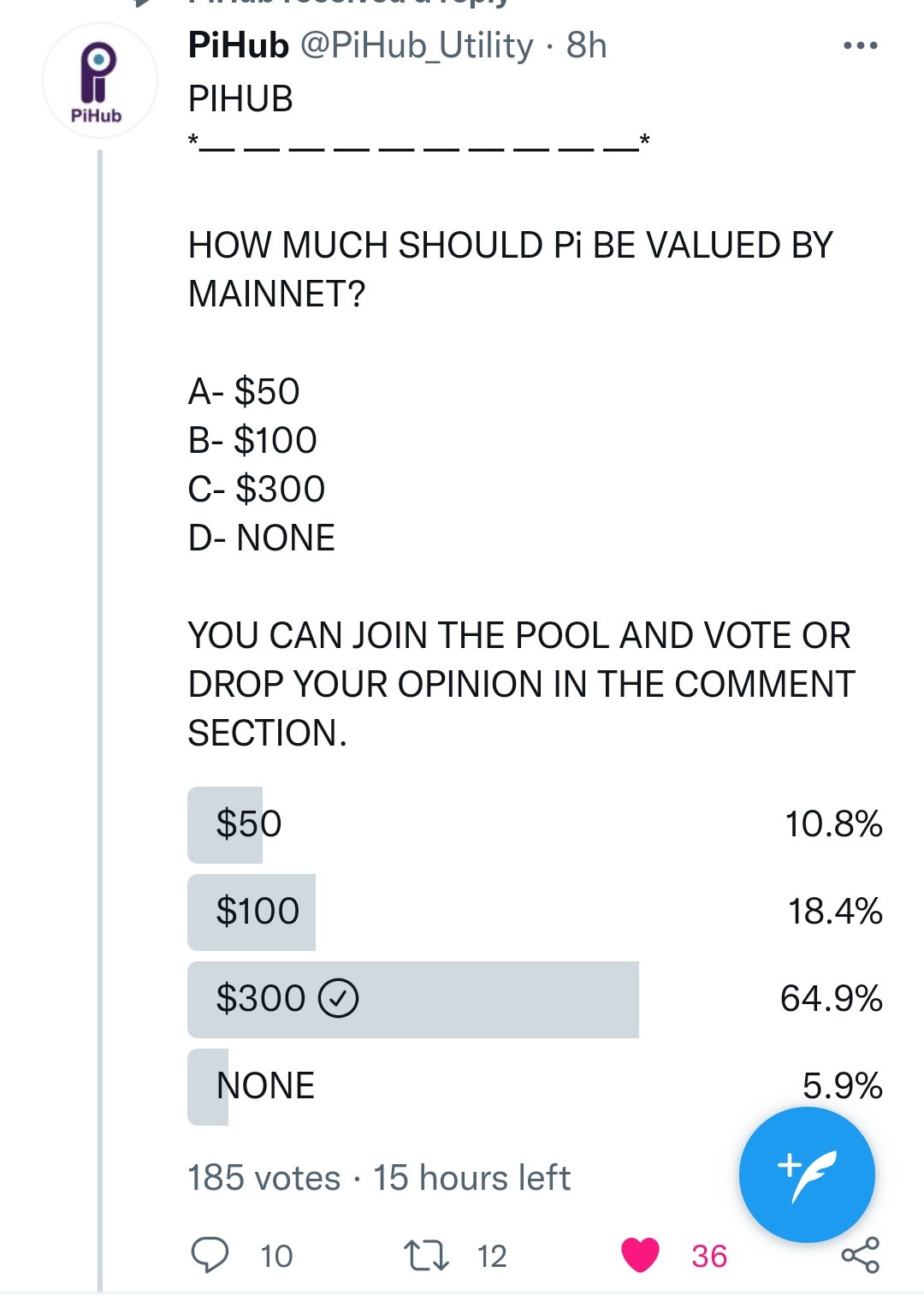Open the PiHub display name
This screenshot has width=924, height=1296.
click(239, 45)
